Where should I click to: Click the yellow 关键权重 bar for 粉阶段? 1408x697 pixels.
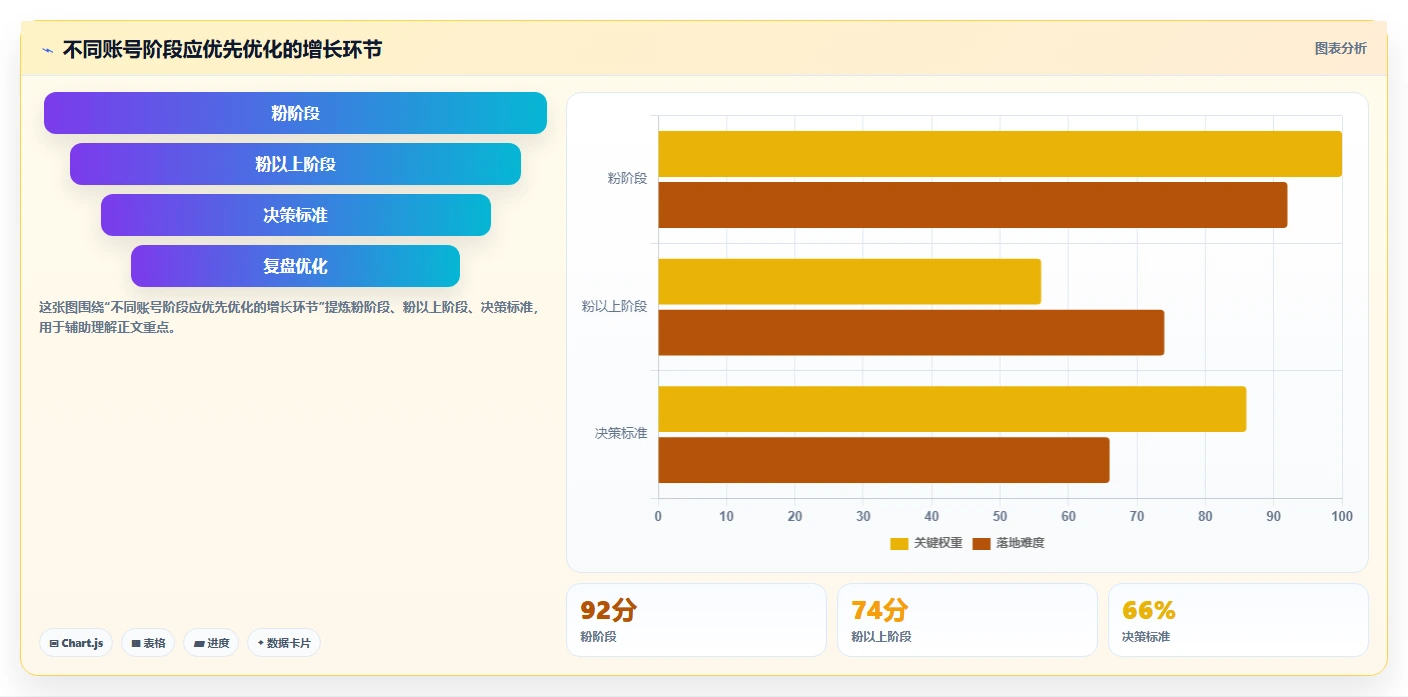(x=1000, y=154)
